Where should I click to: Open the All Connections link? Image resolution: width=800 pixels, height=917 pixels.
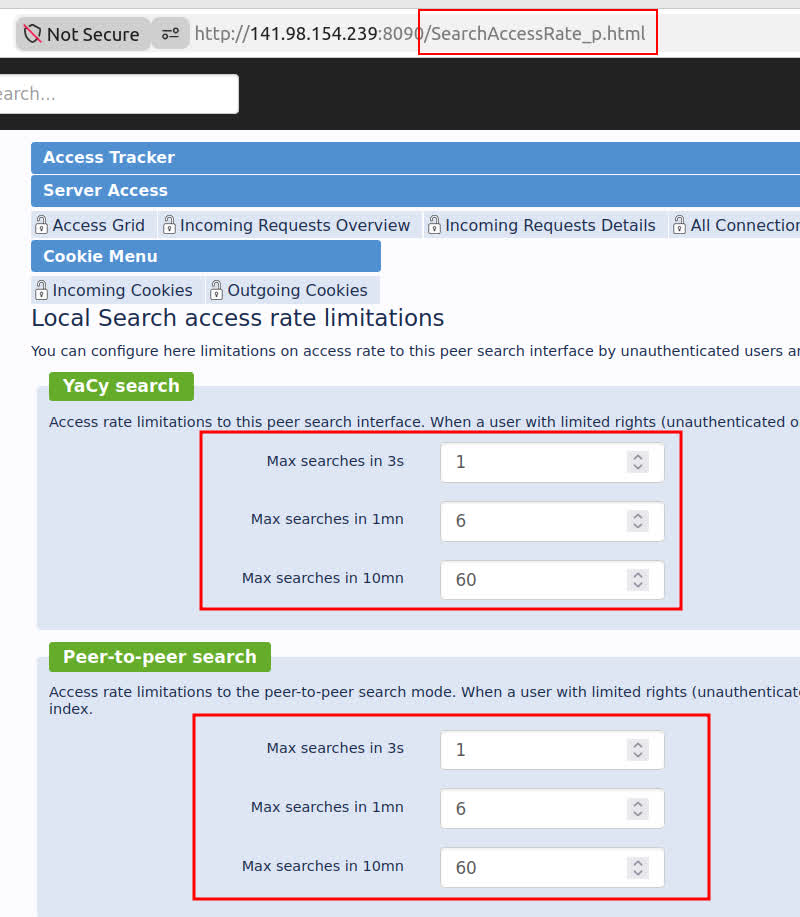tap(745, 225)
